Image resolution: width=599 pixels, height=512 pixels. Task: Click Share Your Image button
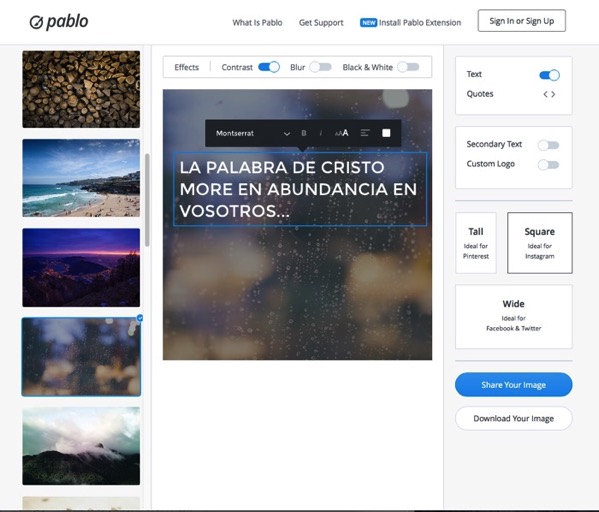coord(513,385)
